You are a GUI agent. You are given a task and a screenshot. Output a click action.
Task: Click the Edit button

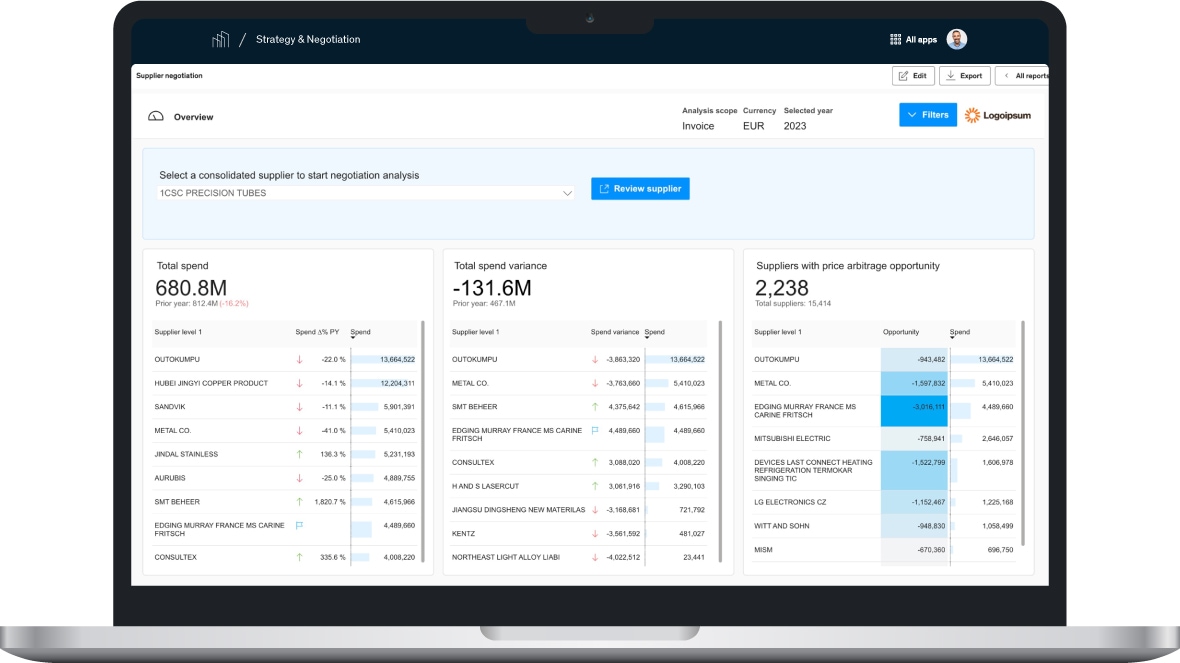coord(912,76)
